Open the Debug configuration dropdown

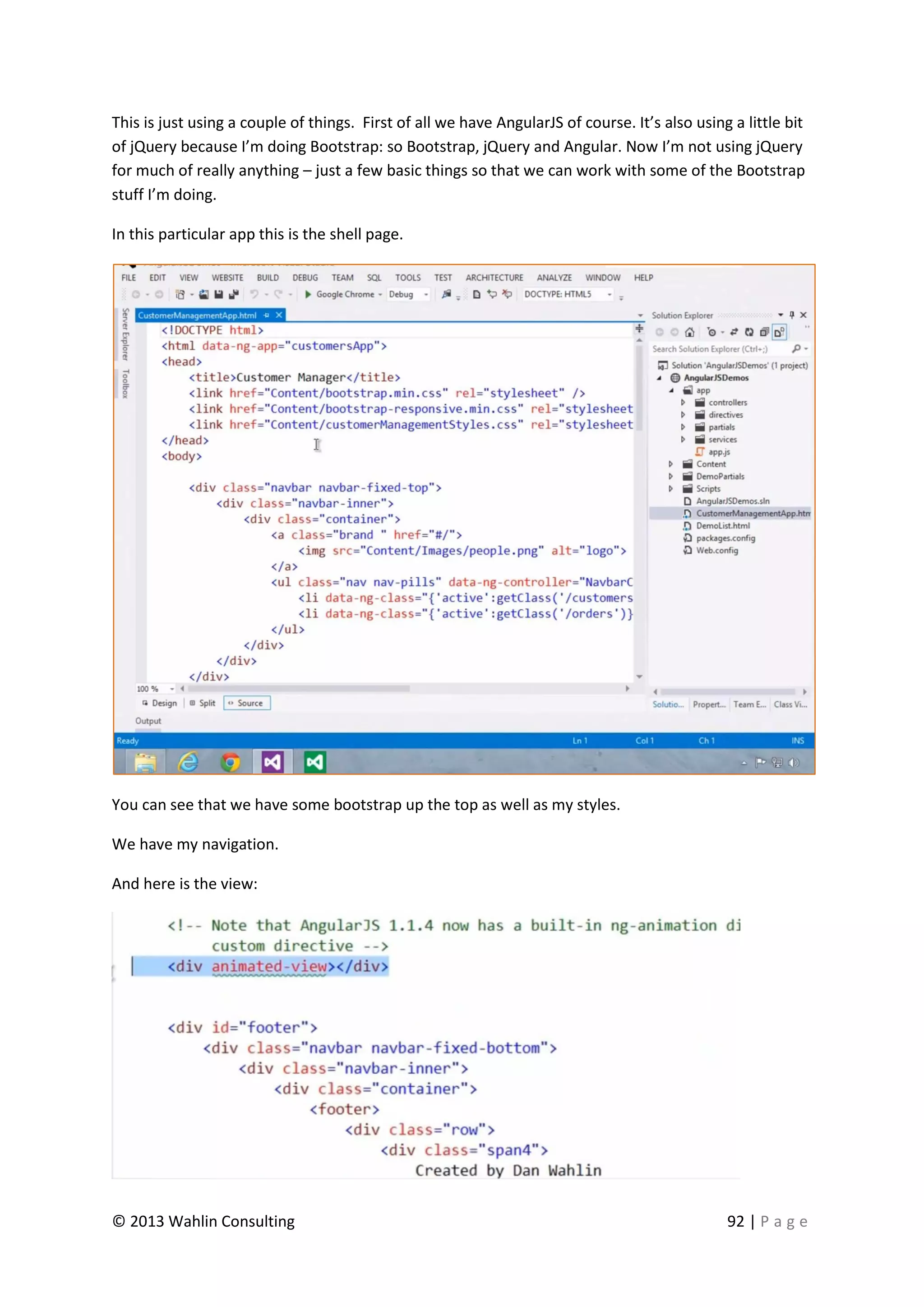point(426,294)
